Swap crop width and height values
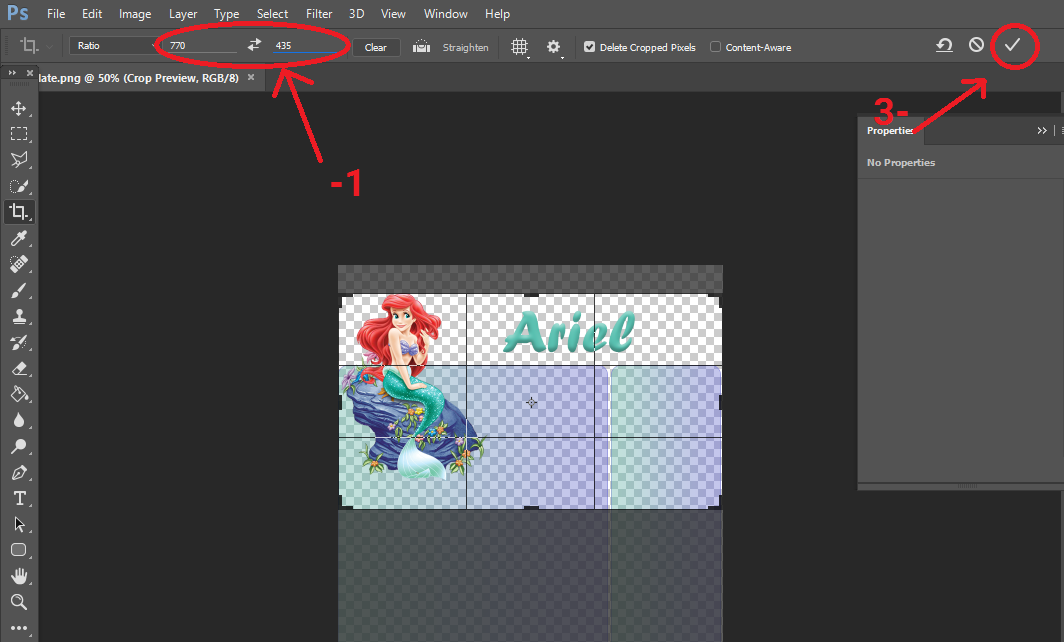This screenshot has height=642, width=1064. [254, 45]
